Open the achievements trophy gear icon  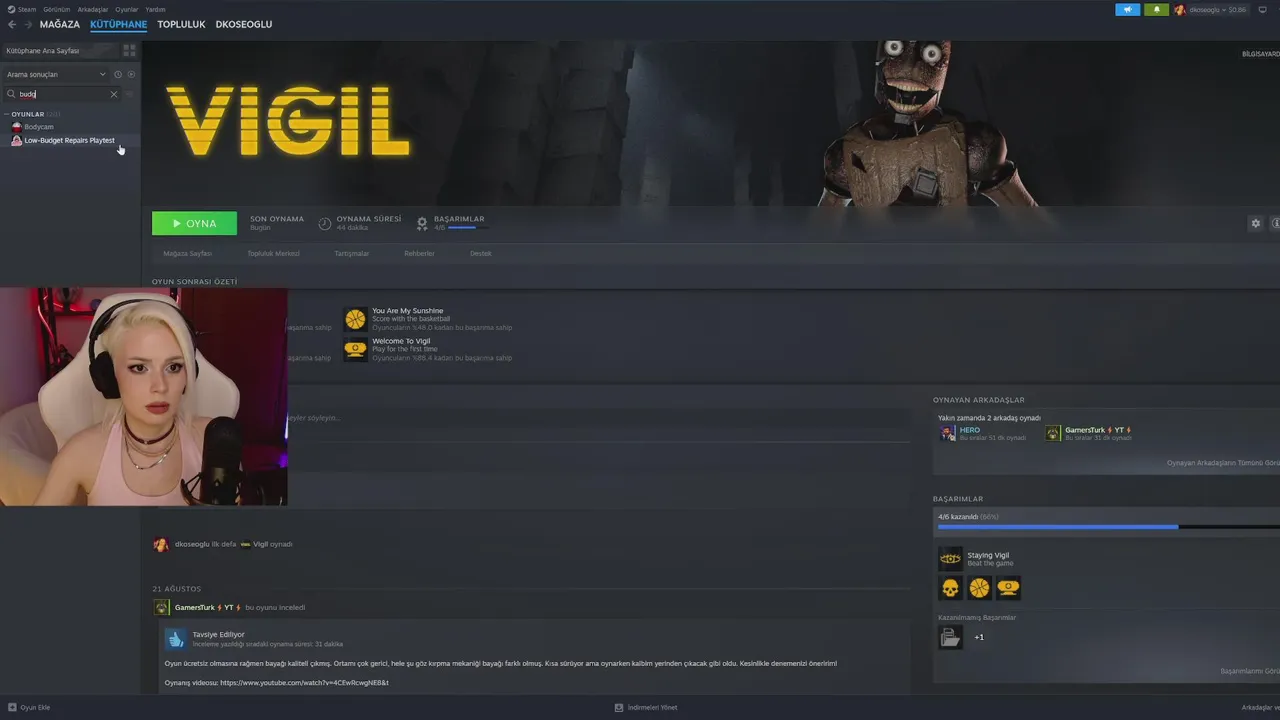[422, 223]
